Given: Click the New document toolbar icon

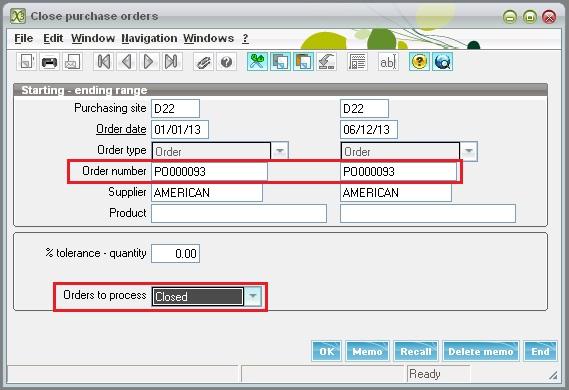Looking at the screenshot, I should coord(27,62).
